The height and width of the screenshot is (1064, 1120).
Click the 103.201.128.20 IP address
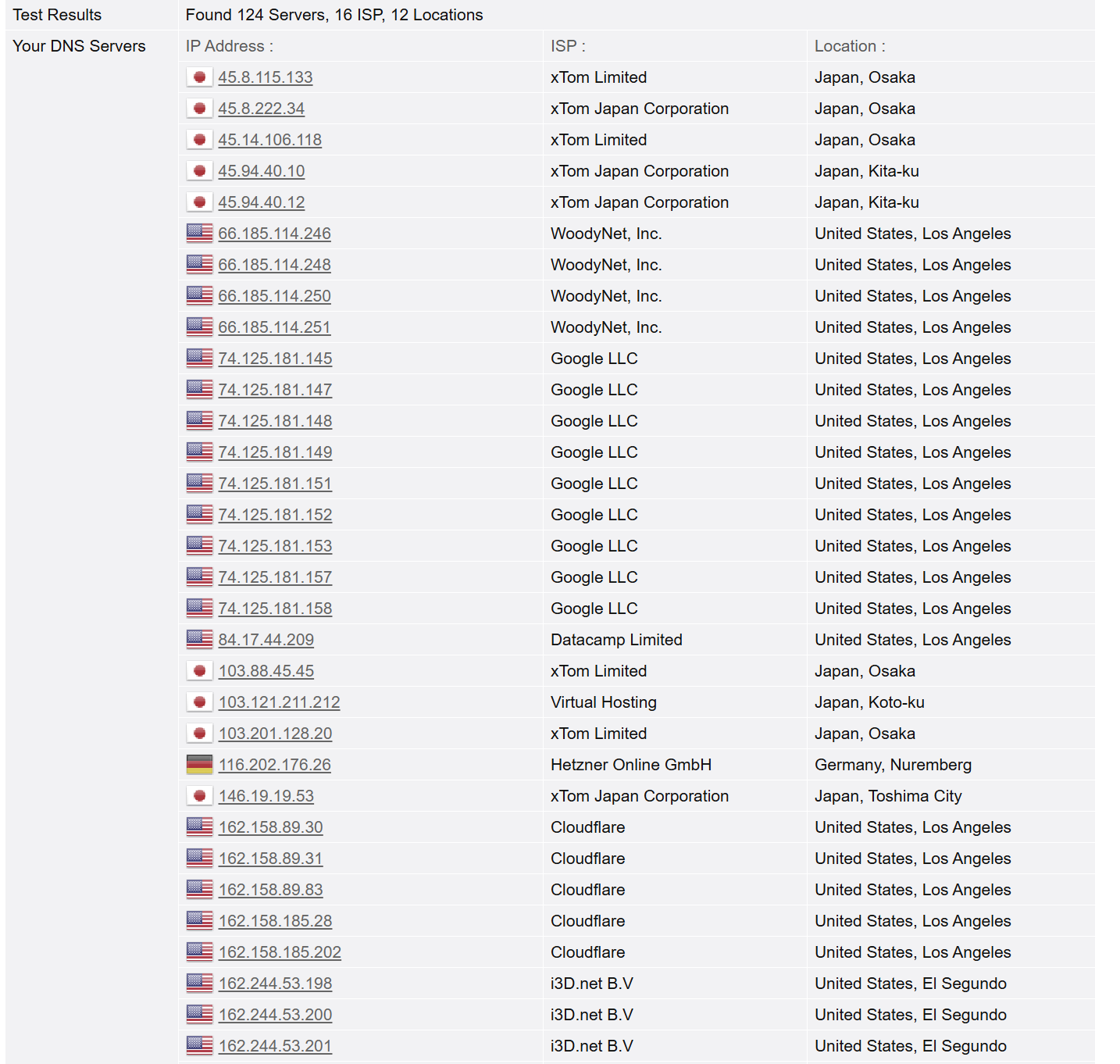point(275,734)
